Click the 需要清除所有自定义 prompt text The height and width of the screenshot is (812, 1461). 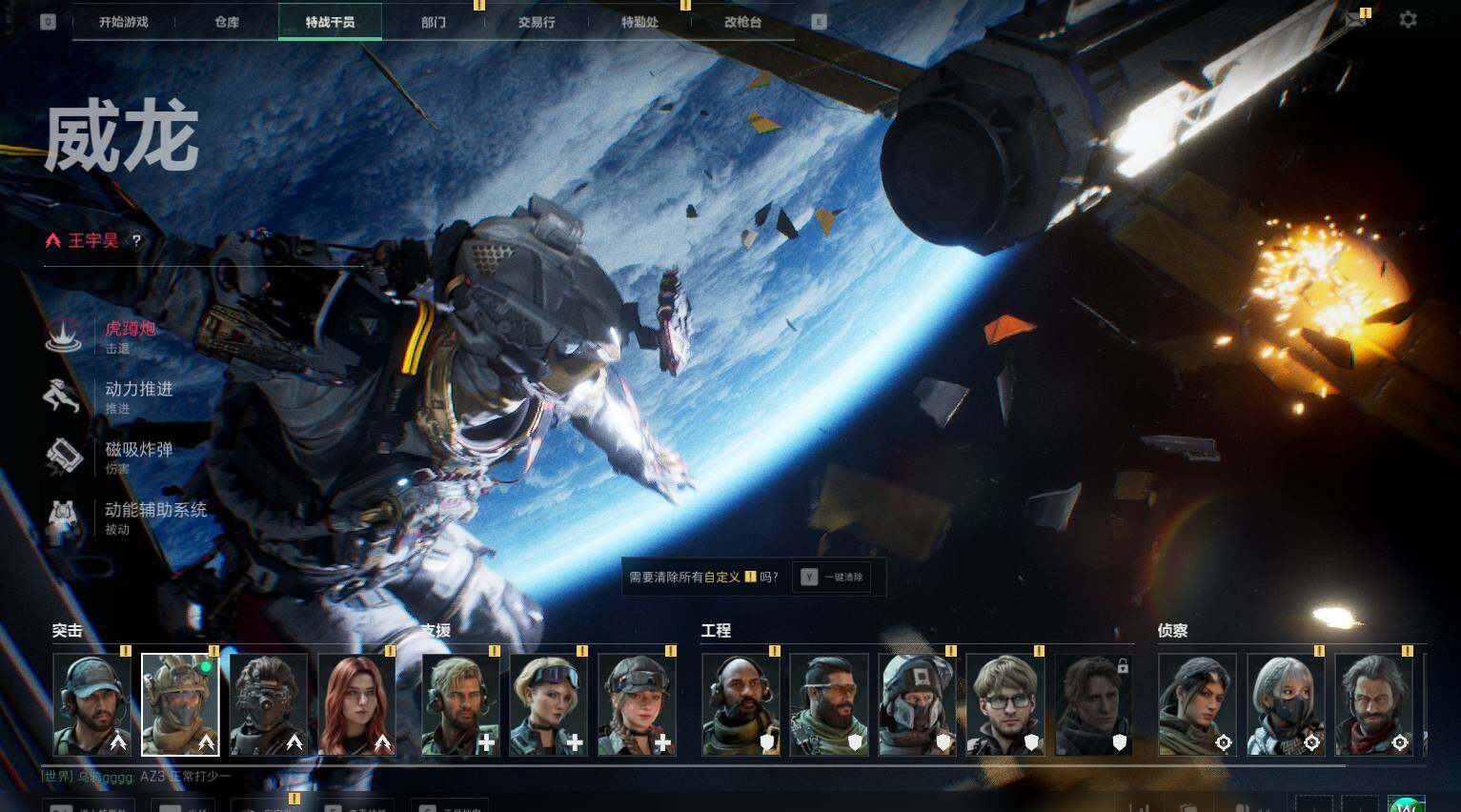[703, 578]
